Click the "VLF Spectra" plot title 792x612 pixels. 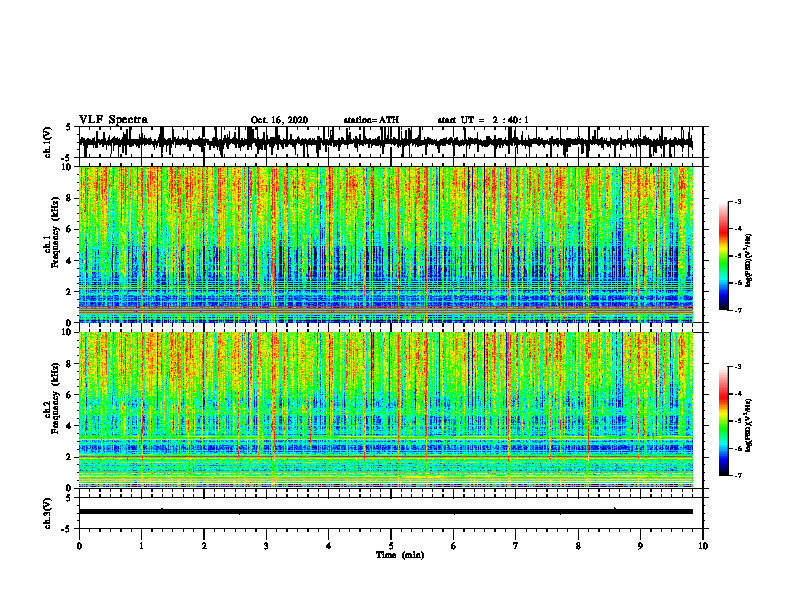(x=113, y=120)
